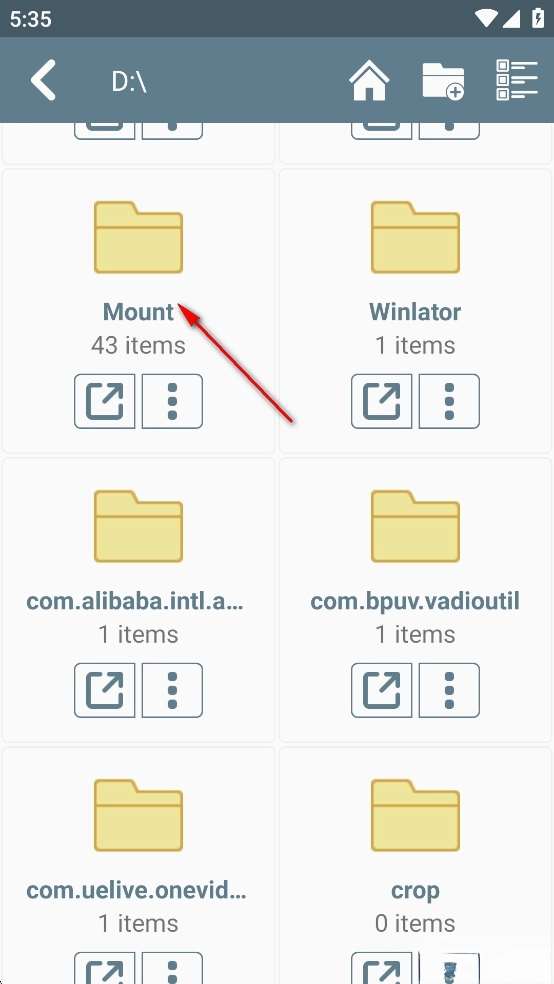554x984 pixels.
Task: Expand the three-dot menu under Mount
Action: click(173, 402)
